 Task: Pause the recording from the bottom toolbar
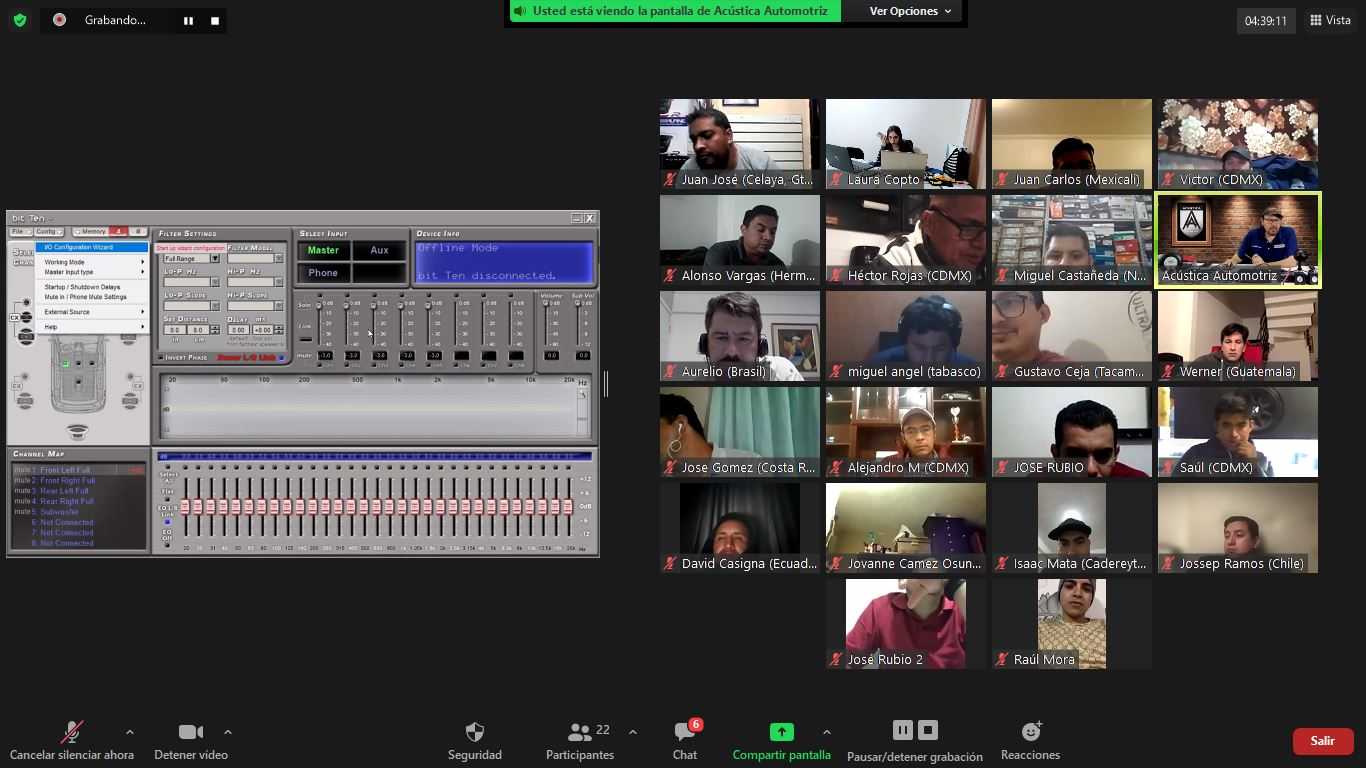pyautogui.click(x=902, y=731)
